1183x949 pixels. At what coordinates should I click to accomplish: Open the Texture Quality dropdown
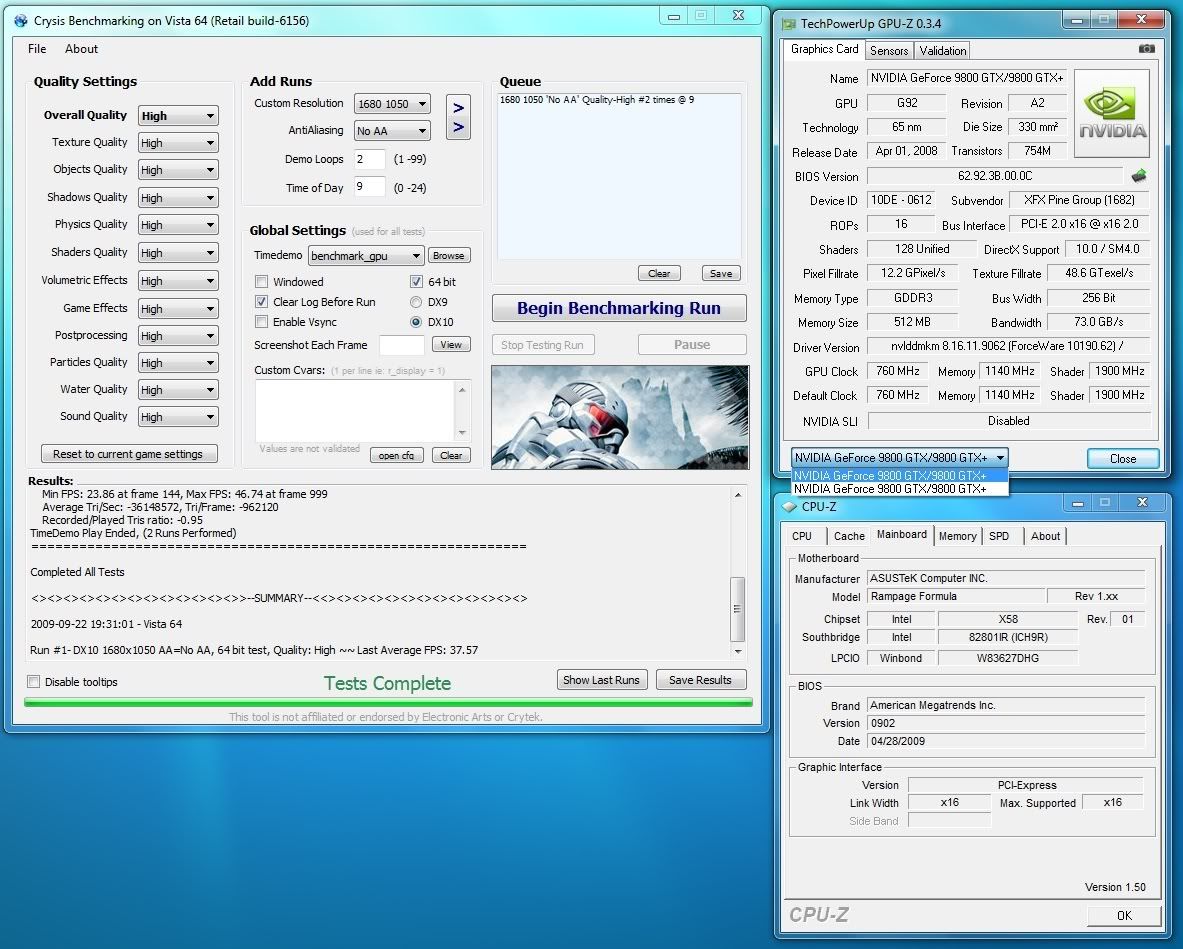179,143
